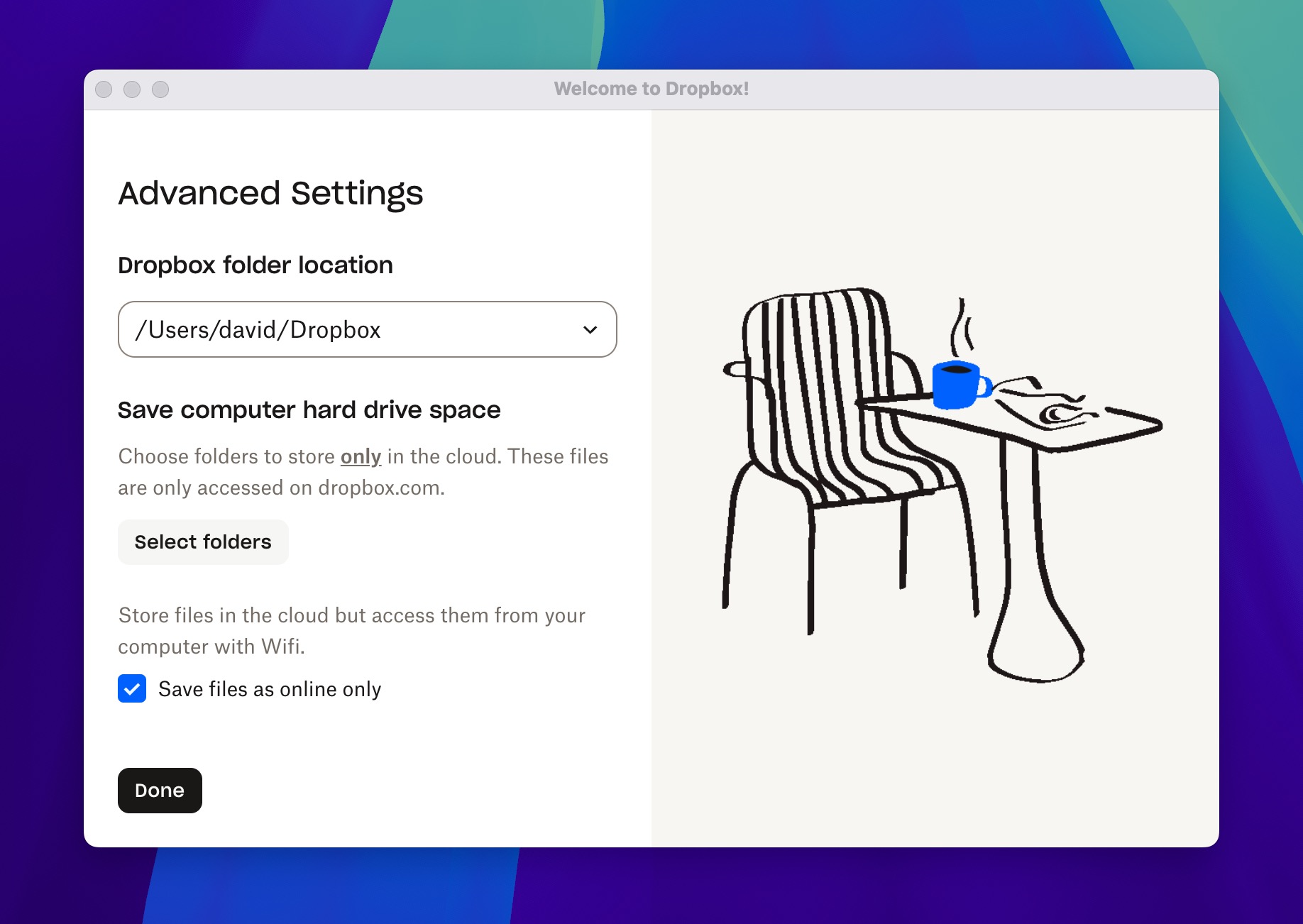Click the Welcome to Dropbox title bar
The image size is (1303, 924).
coord(651,89)
